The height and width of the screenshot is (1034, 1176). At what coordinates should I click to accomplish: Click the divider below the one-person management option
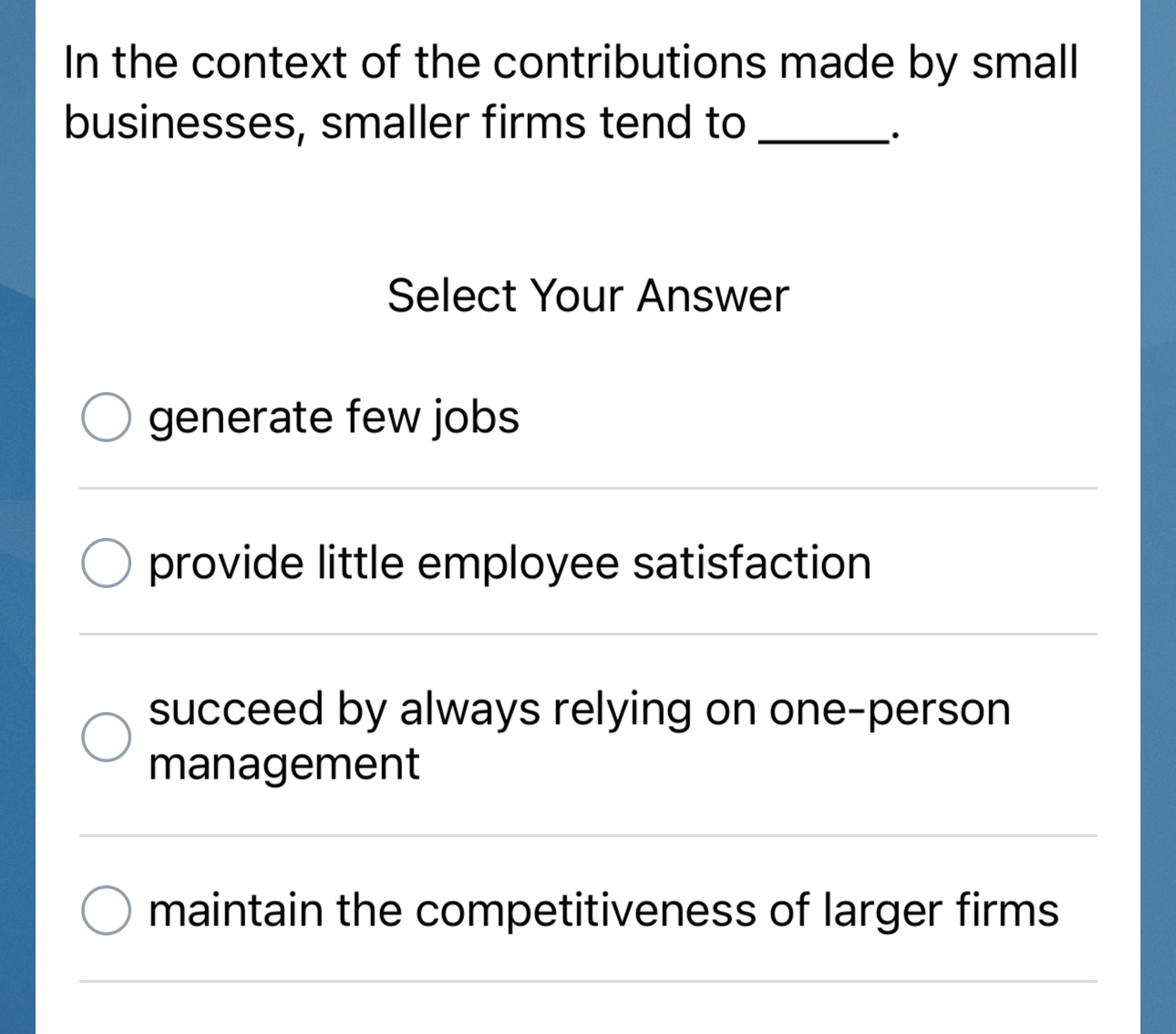(x=588, y=836)
